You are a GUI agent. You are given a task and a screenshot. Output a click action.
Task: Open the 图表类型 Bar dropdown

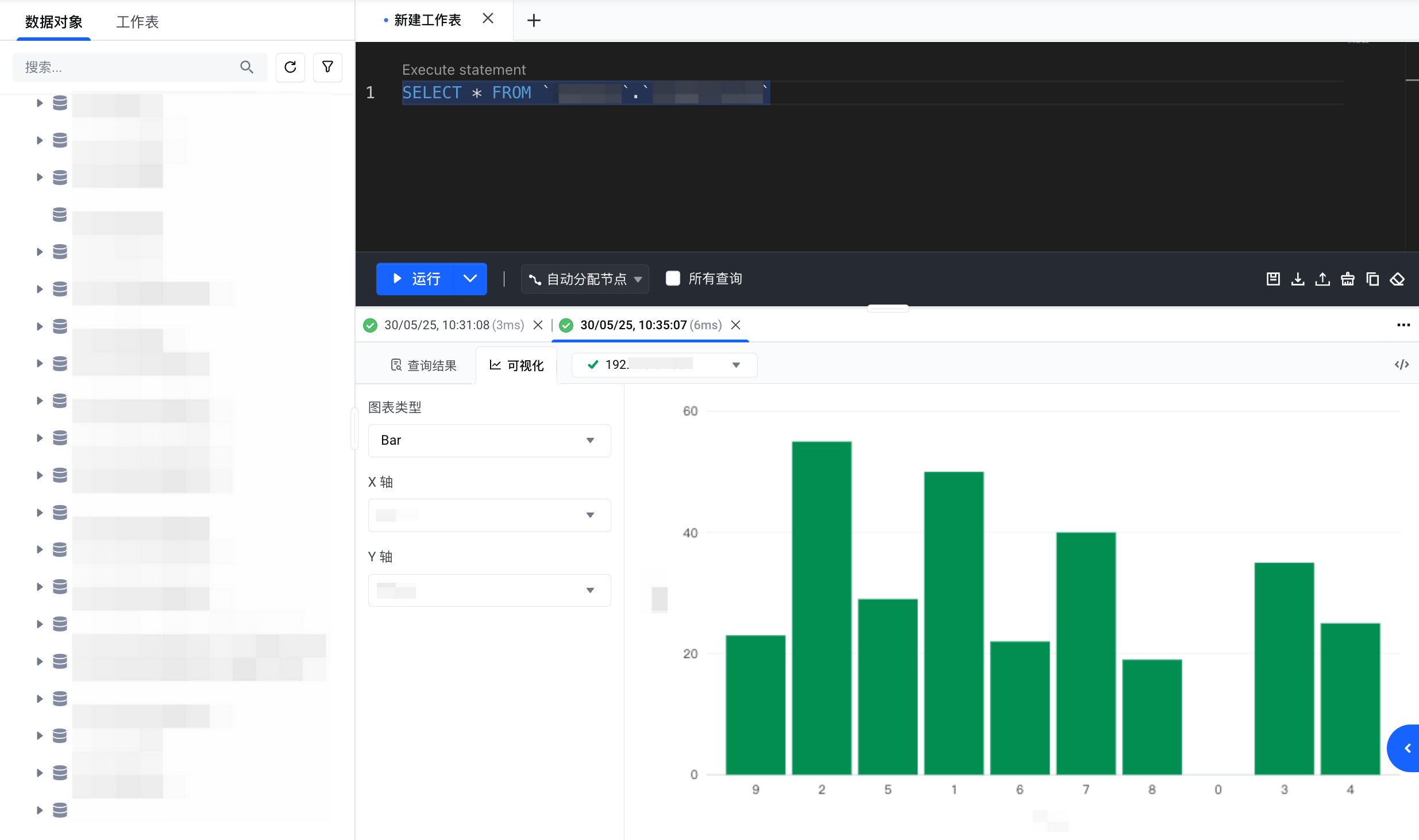(489, 441)
